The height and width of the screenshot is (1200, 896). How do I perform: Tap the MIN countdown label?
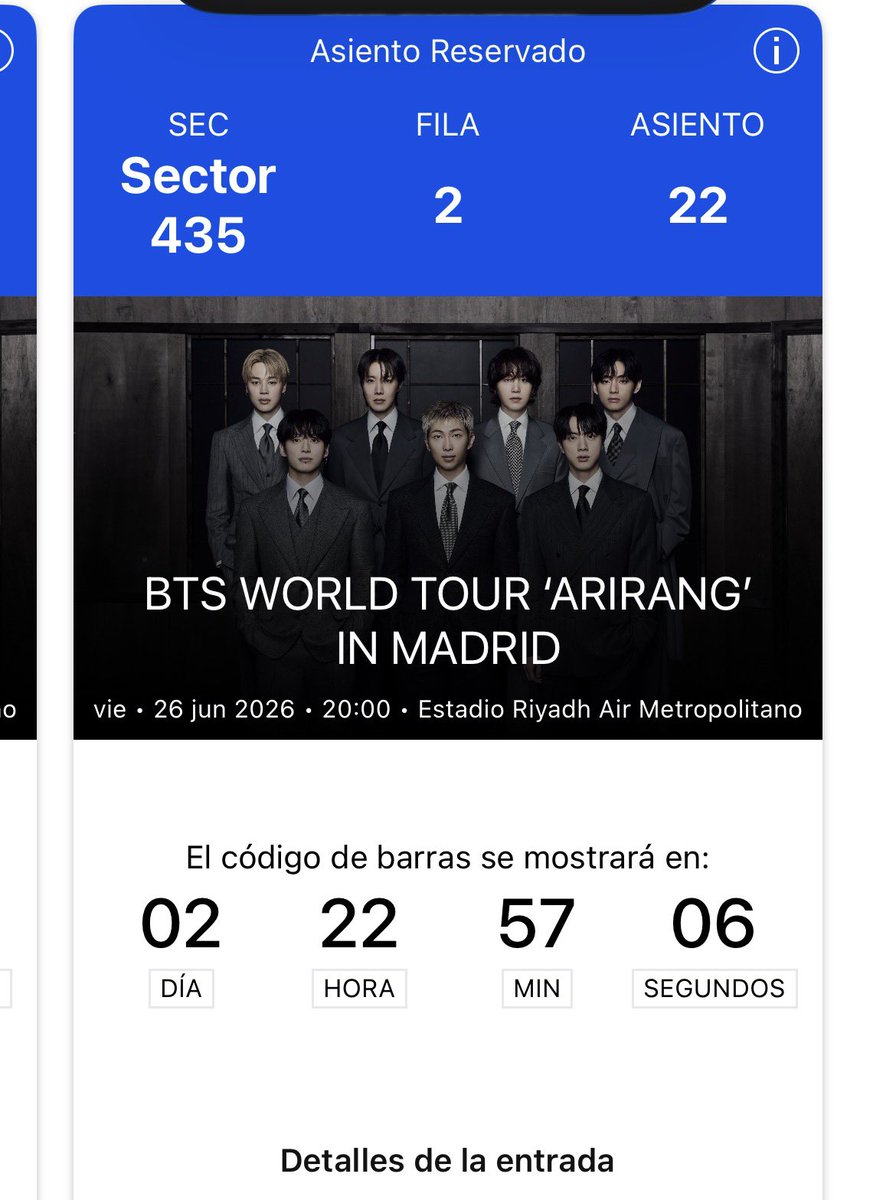coord(537,988)
